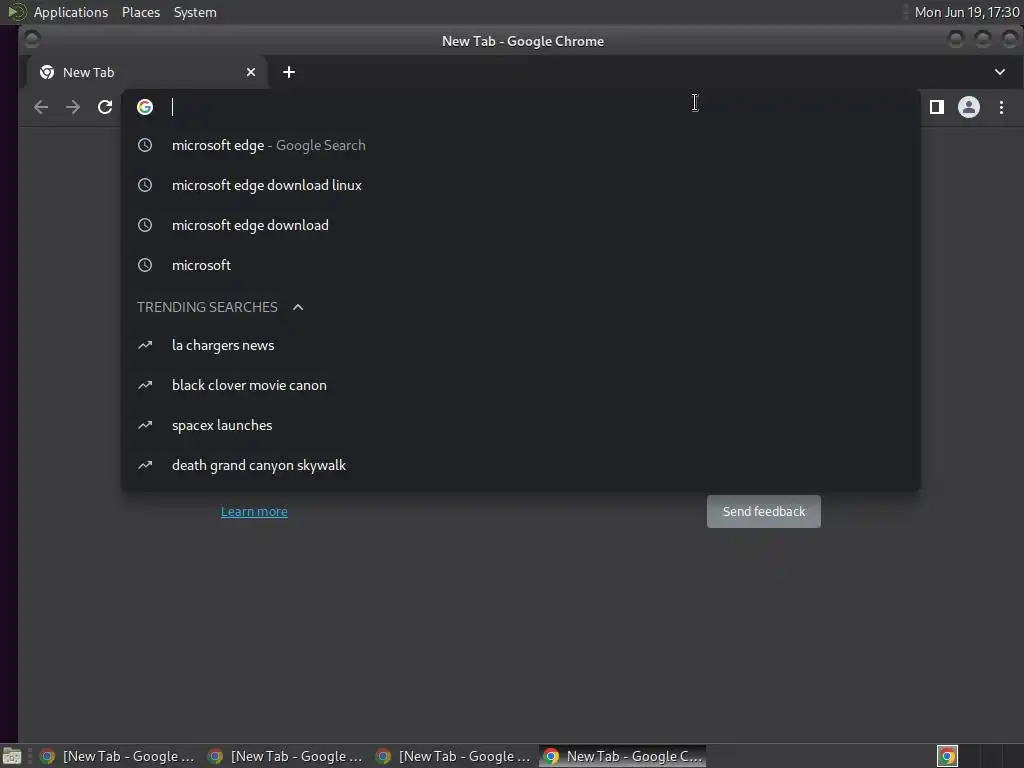Select trending search 'black clover movie canon'
The height and width of the screenshot is (768, 1024).
tap(520, 385)
